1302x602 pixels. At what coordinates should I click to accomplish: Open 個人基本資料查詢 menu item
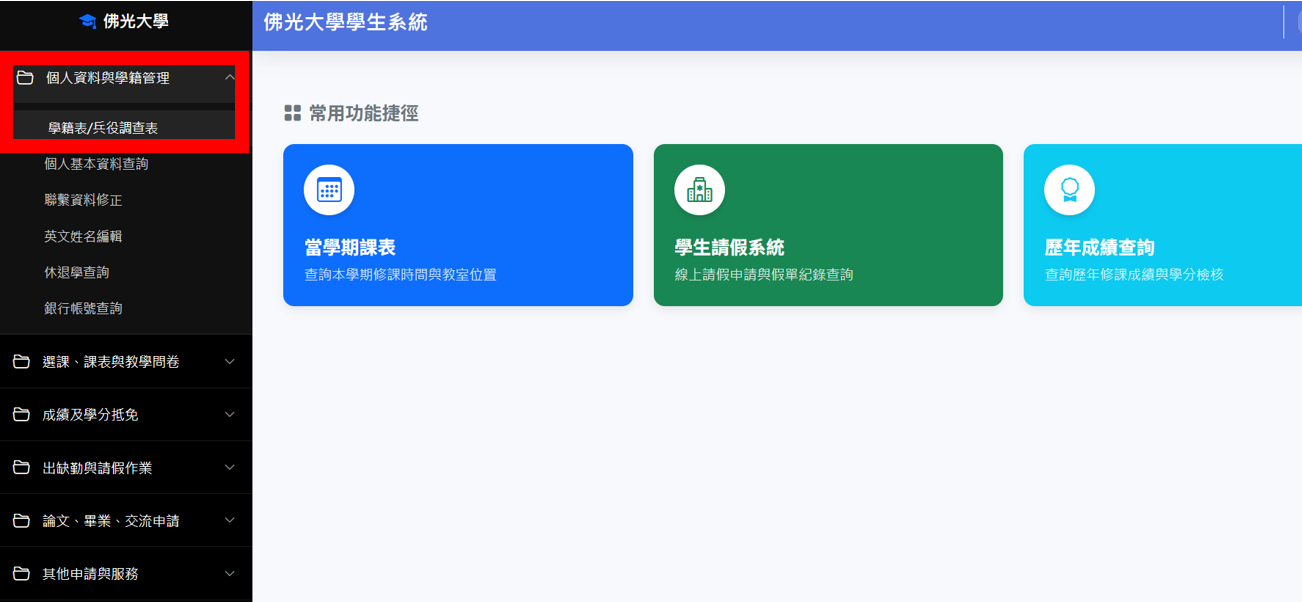click(96, 164)
